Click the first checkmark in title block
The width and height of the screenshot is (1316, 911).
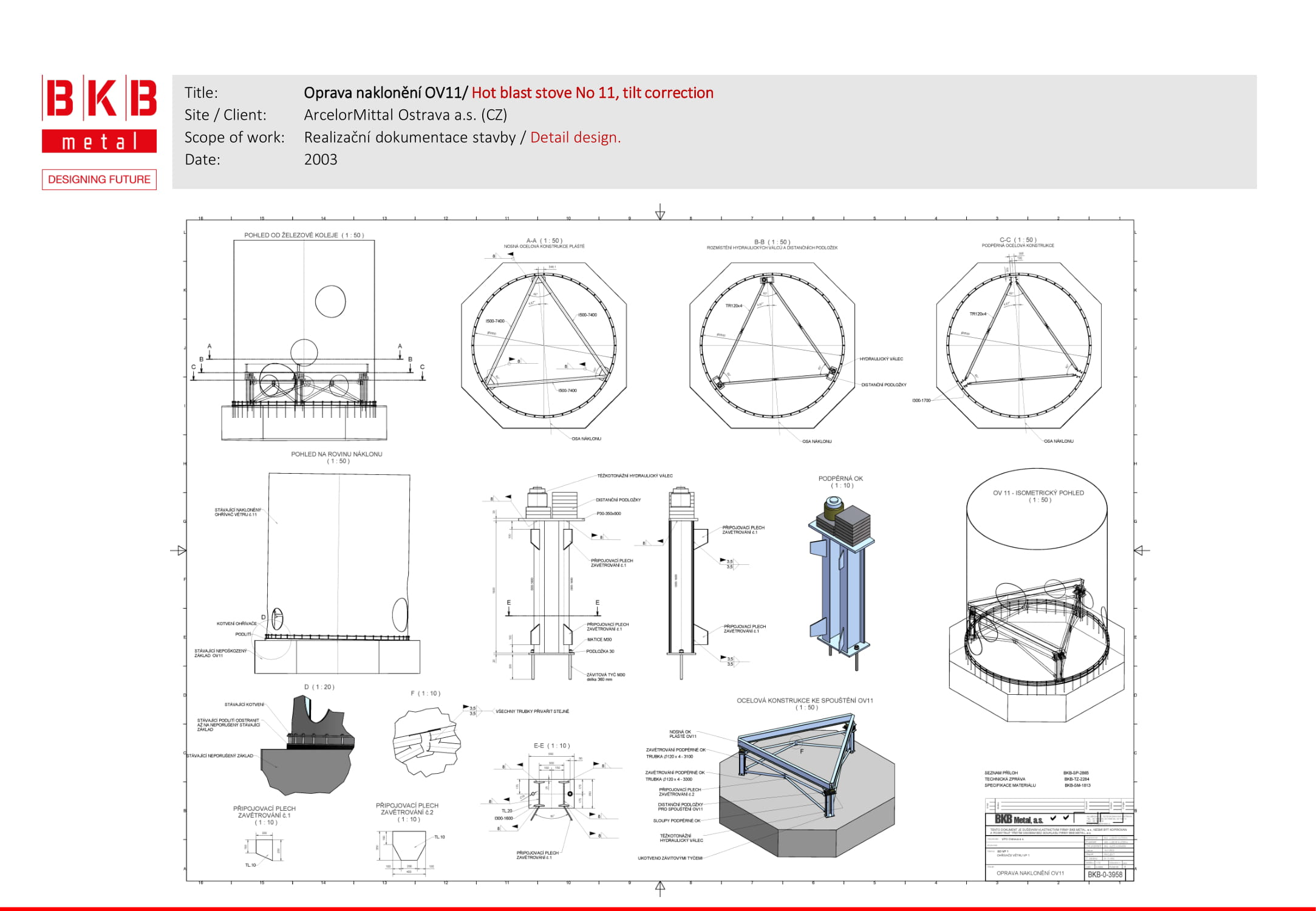click(1053, 817)
